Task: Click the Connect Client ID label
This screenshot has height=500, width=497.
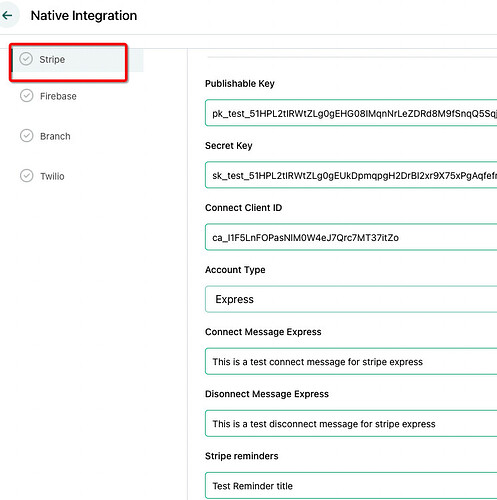Action: click(243, 208)
